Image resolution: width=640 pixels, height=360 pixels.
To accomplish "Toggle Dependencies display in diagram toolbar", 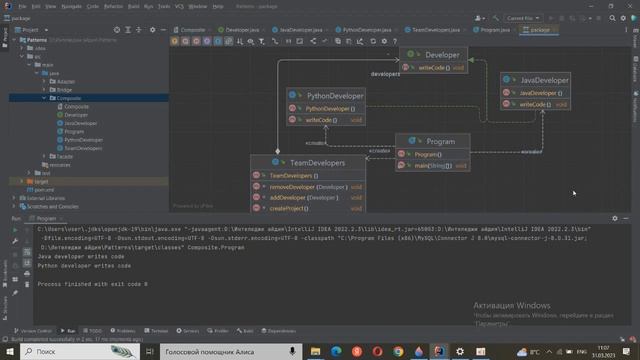I will [229, 41].
